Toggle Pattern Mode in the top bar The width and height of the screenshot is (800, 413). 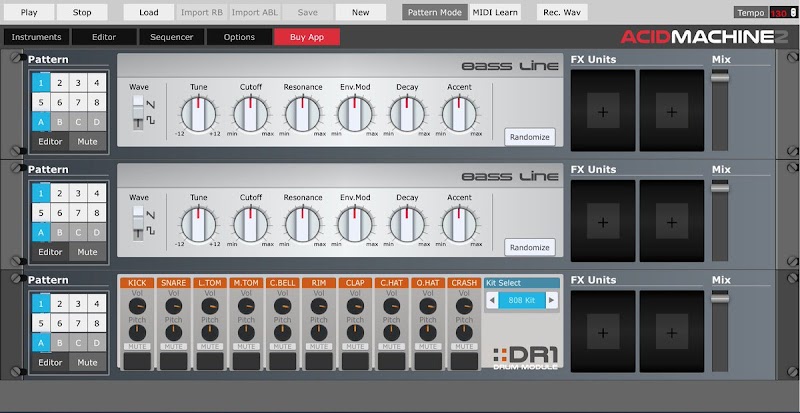[435, 12]
